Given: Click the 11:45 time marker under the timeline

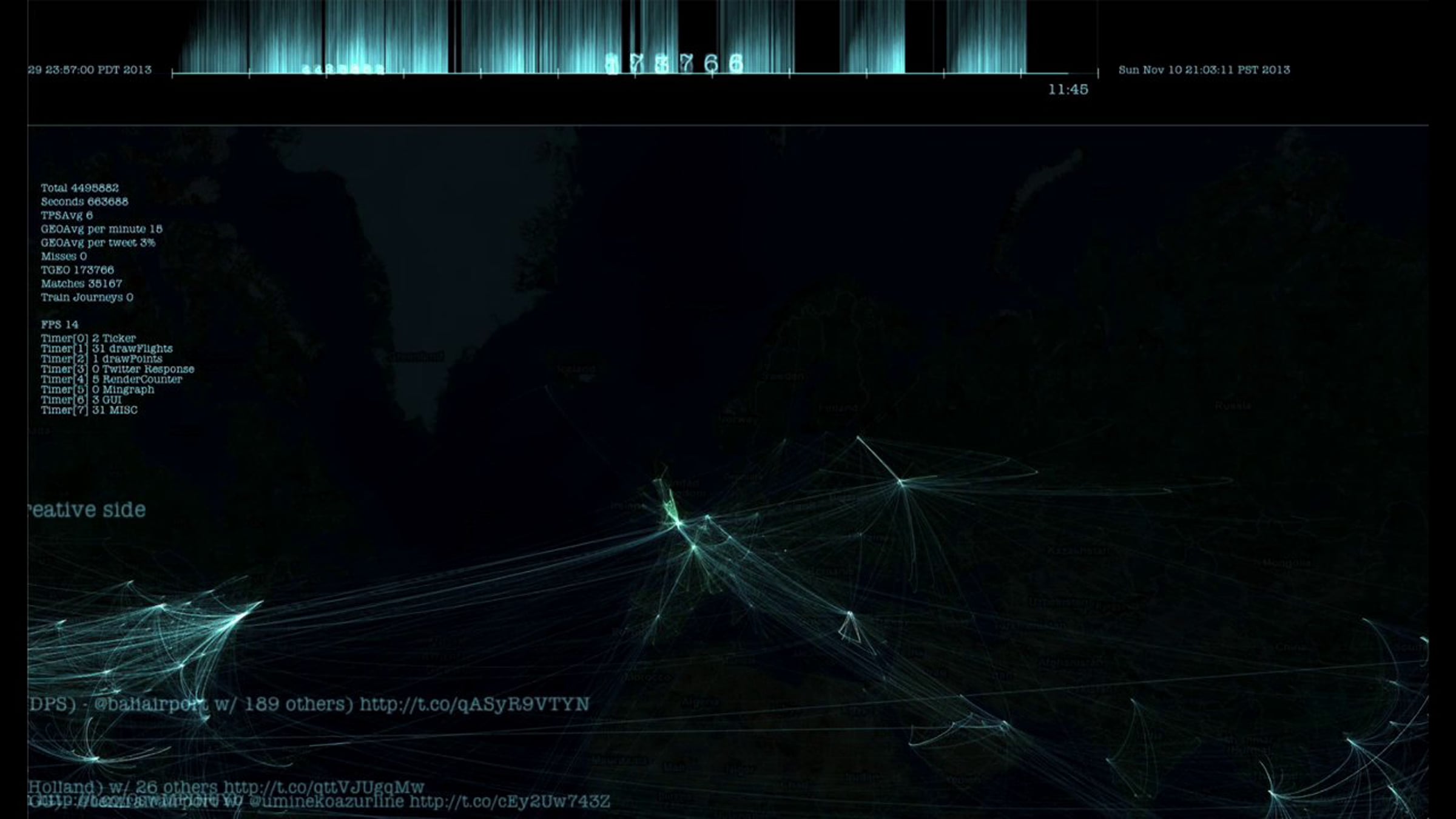Looking at the screenshot, I should tap(1068, 89).
